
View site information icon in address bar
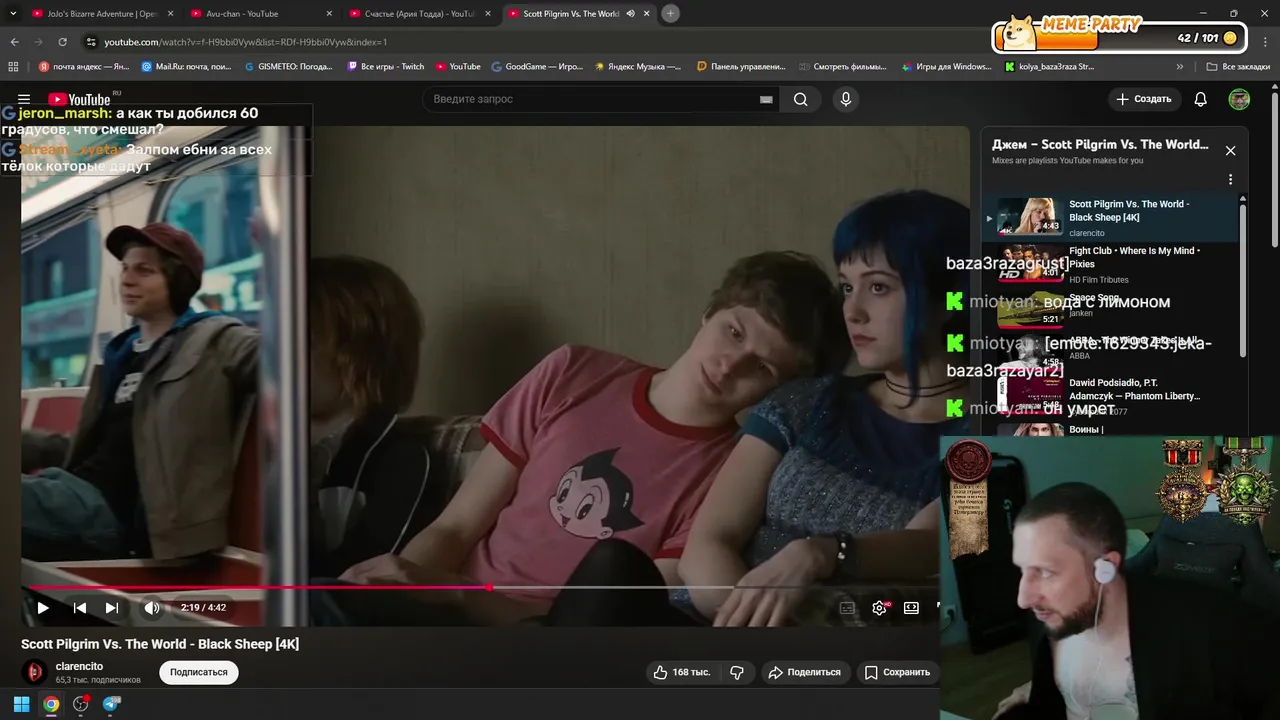pos(91,42)
